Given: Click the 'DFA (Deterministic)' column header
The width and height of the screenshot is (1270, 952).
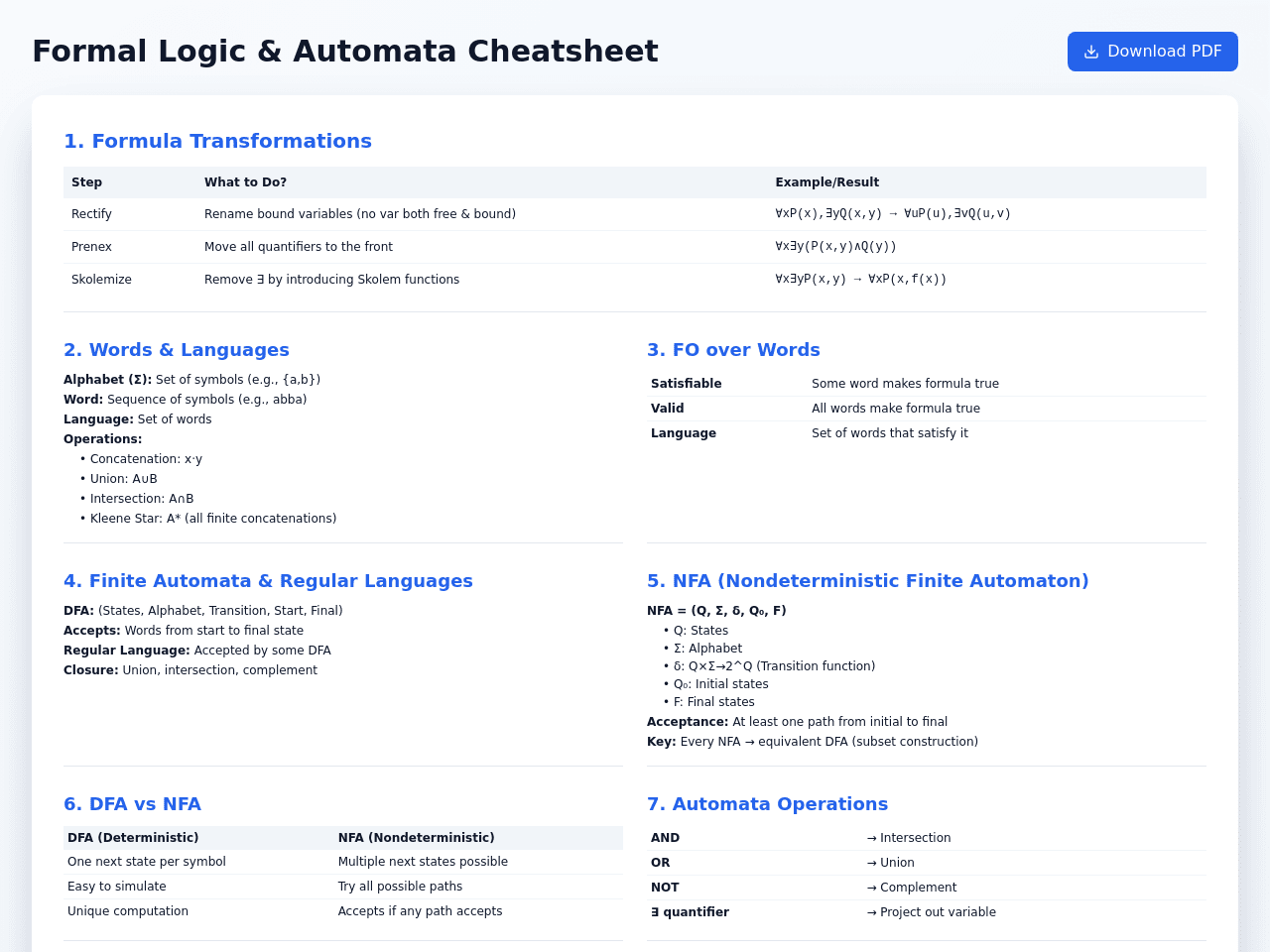Looking at the screenshot, I should tap(133, 838).
